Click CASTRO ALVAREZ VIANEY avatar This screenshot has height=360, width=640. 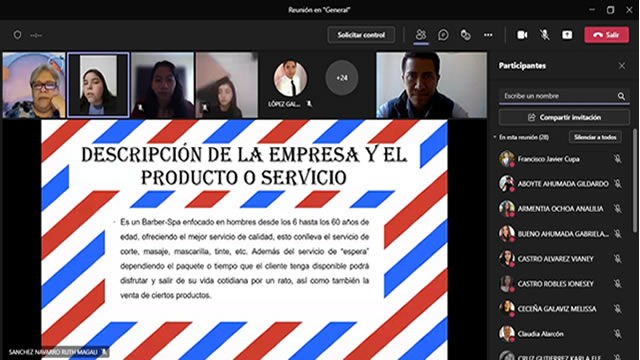pyautogui.click(x=507, y=258)
